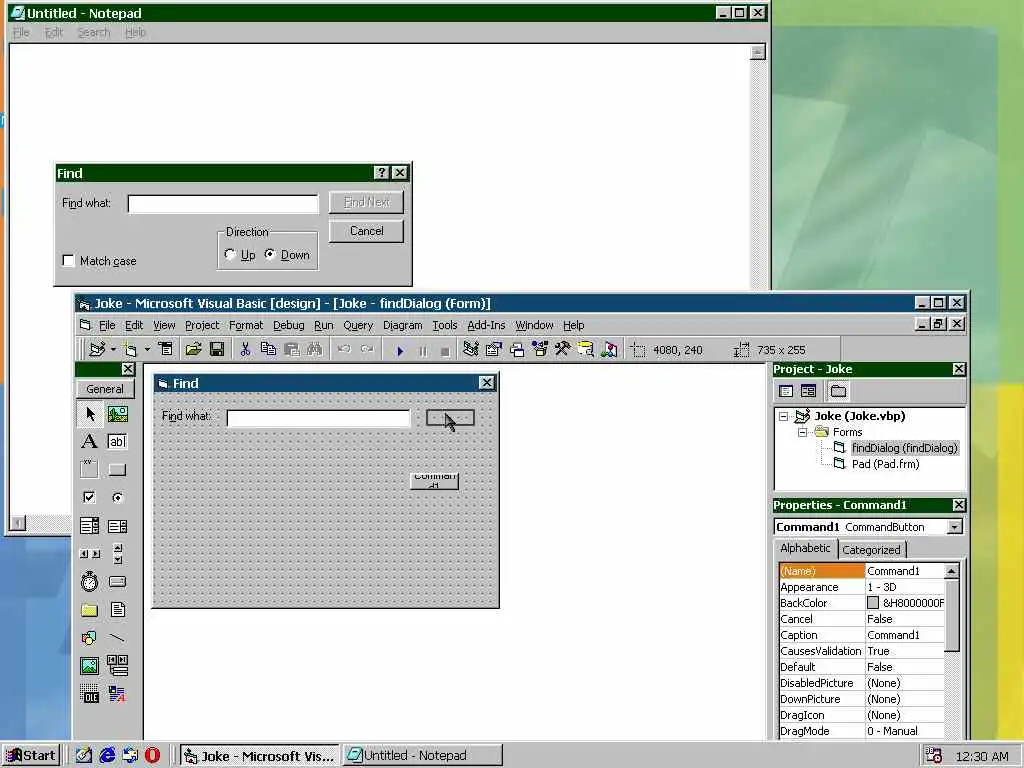Switch to Untitled - Notepad in taskbar
The width and height of the screenshot is (1024, 768).
point(423,756)
